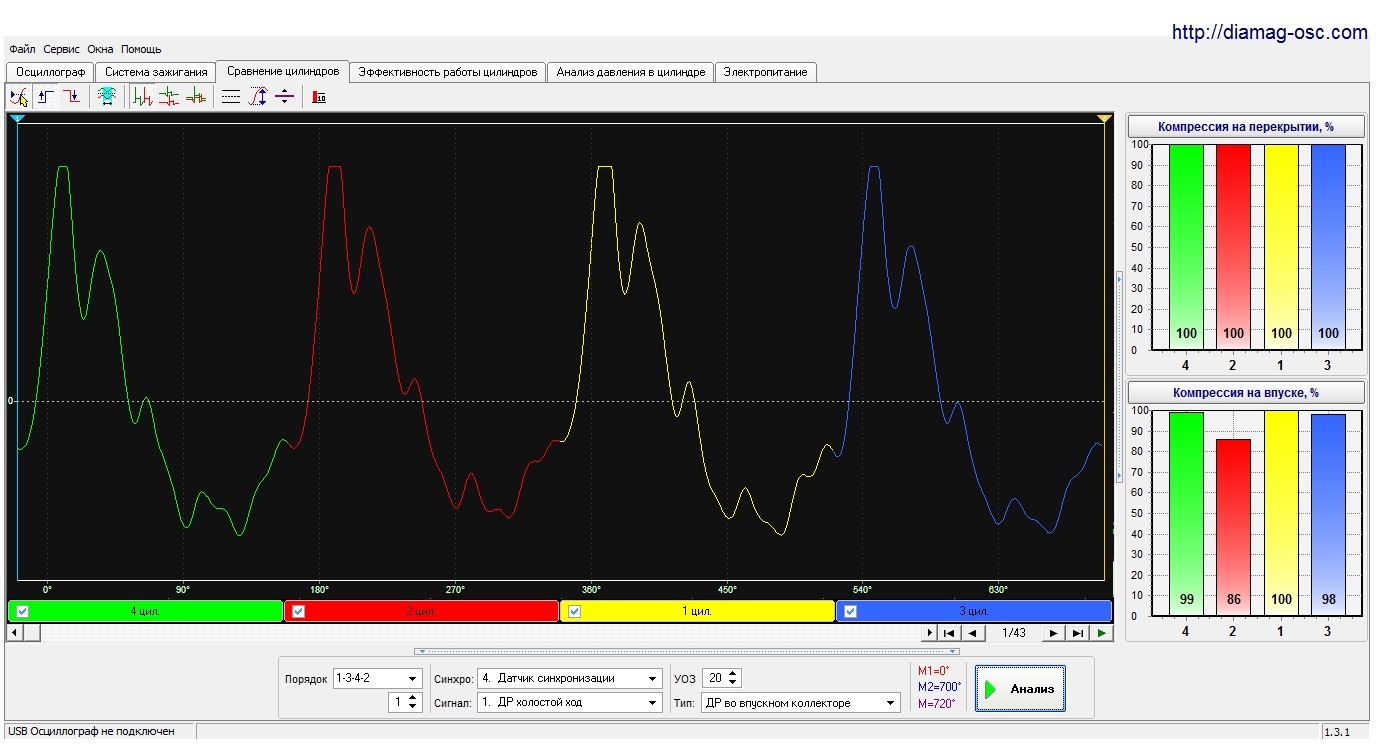Go to next frame button
This screenshot has width=1382, height=744.
pos(1054,633)
